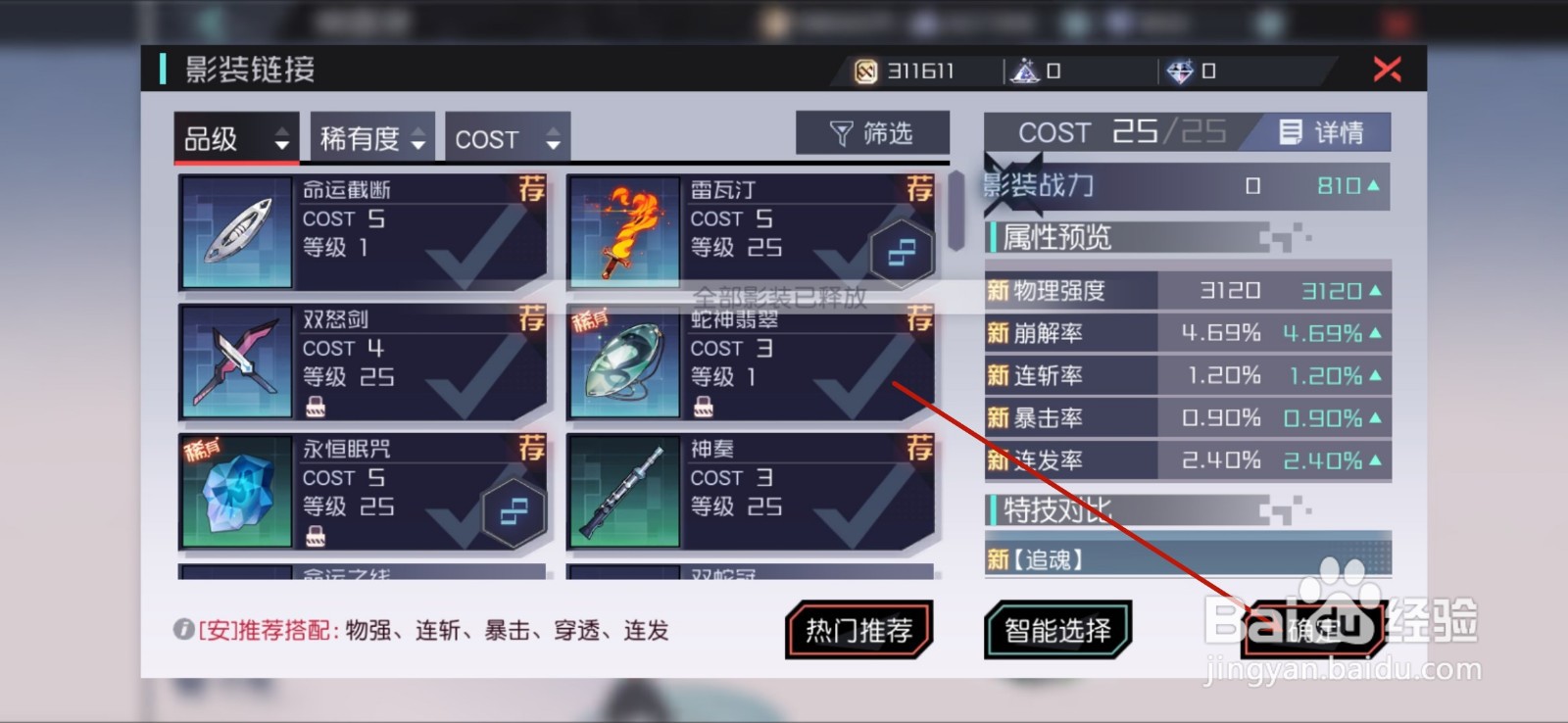Click the link hexagon on 永恒眼咒
Screen dimensions: 1568x723
pos(514,510)
